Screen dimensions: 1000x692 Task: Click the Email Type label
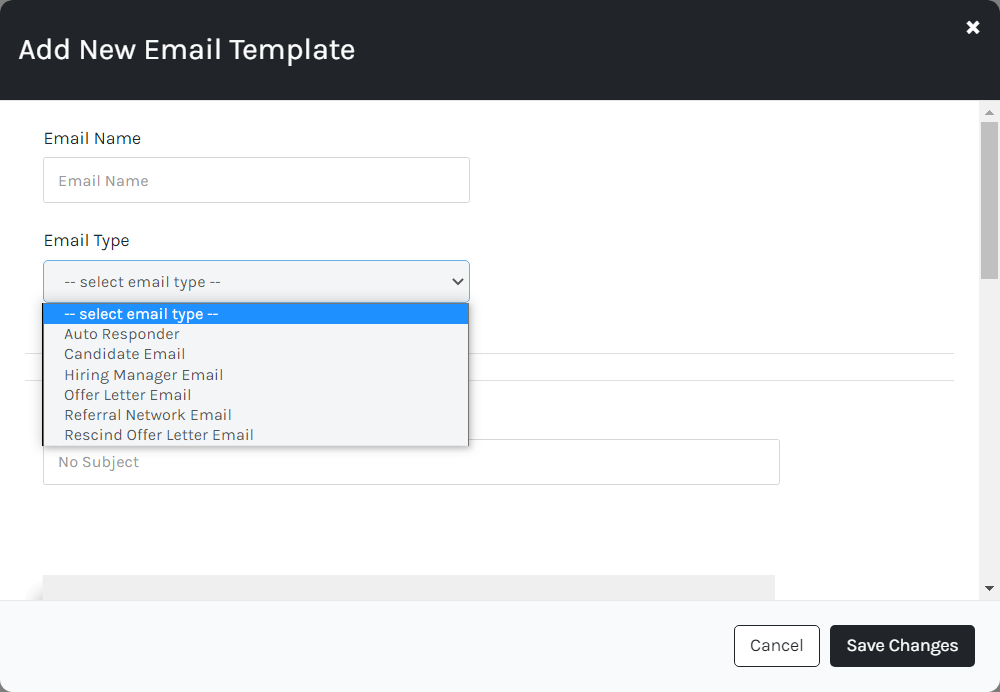(x=87, y=240)
